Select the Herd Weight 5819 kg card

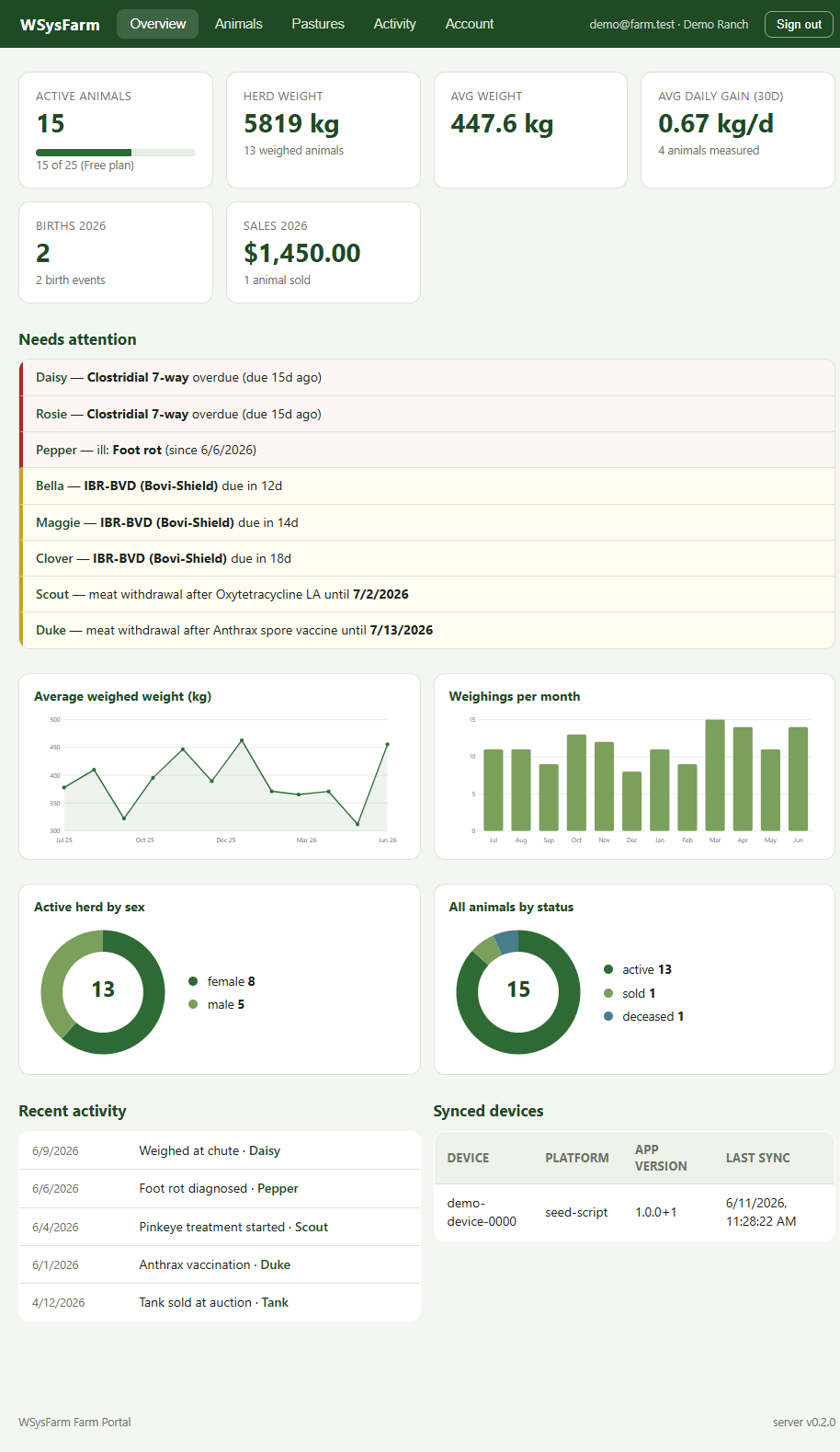point(324,131)
